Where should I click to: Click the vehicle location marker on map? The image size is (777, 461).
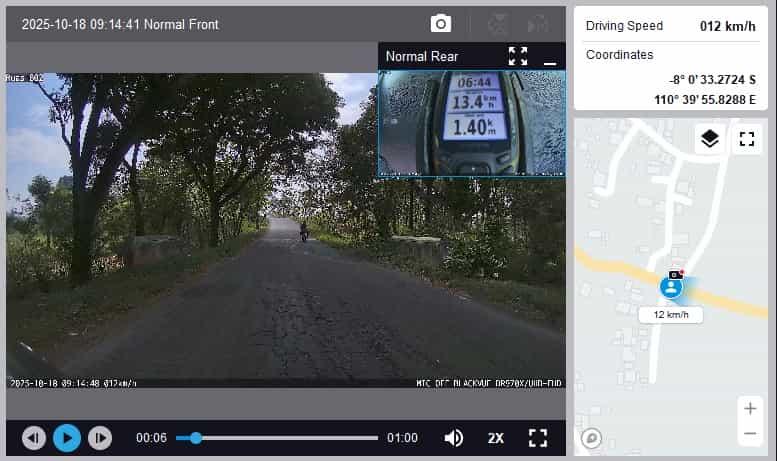coord(671,287)
